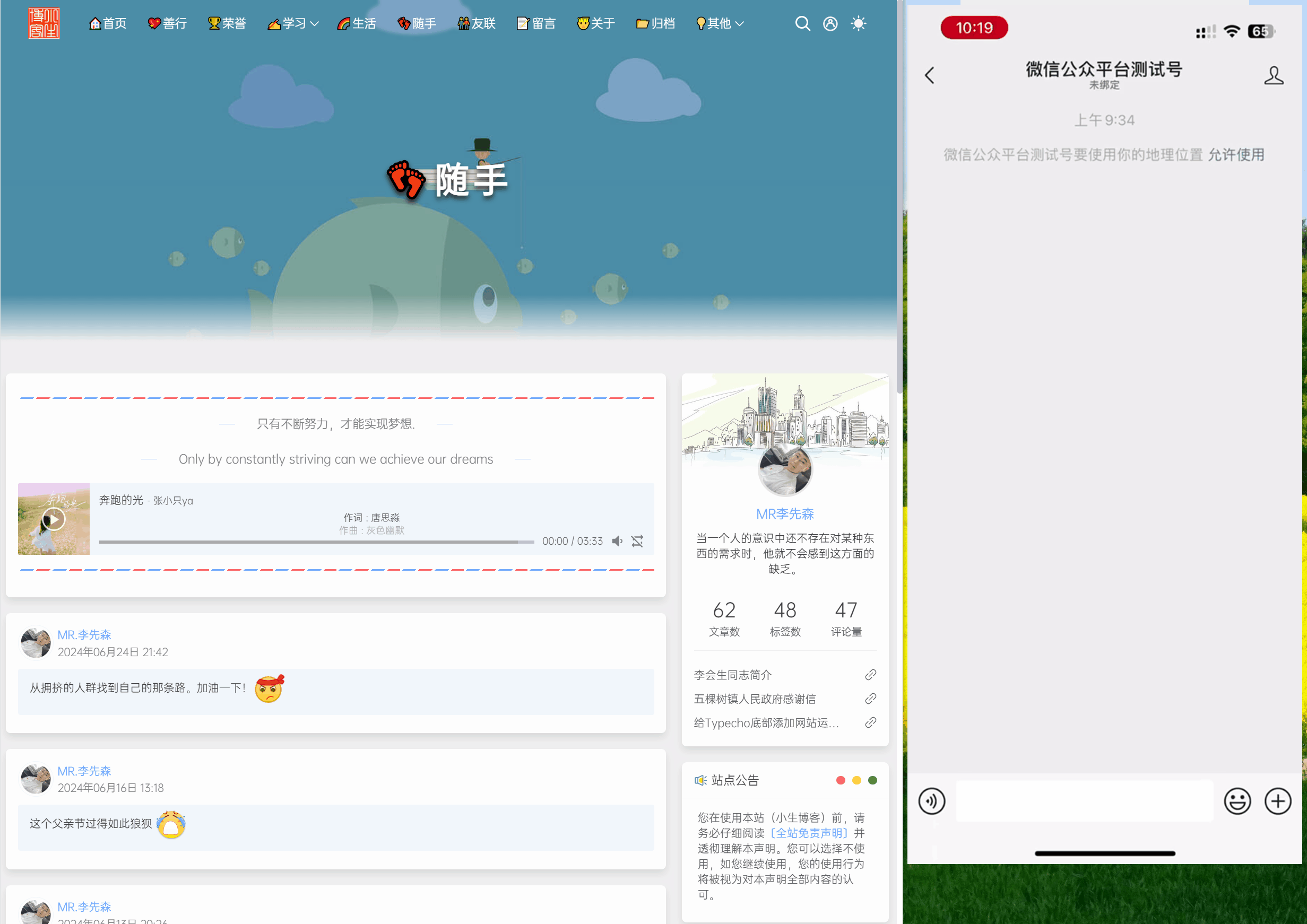Play the song on album cover

tap(54, 519)
